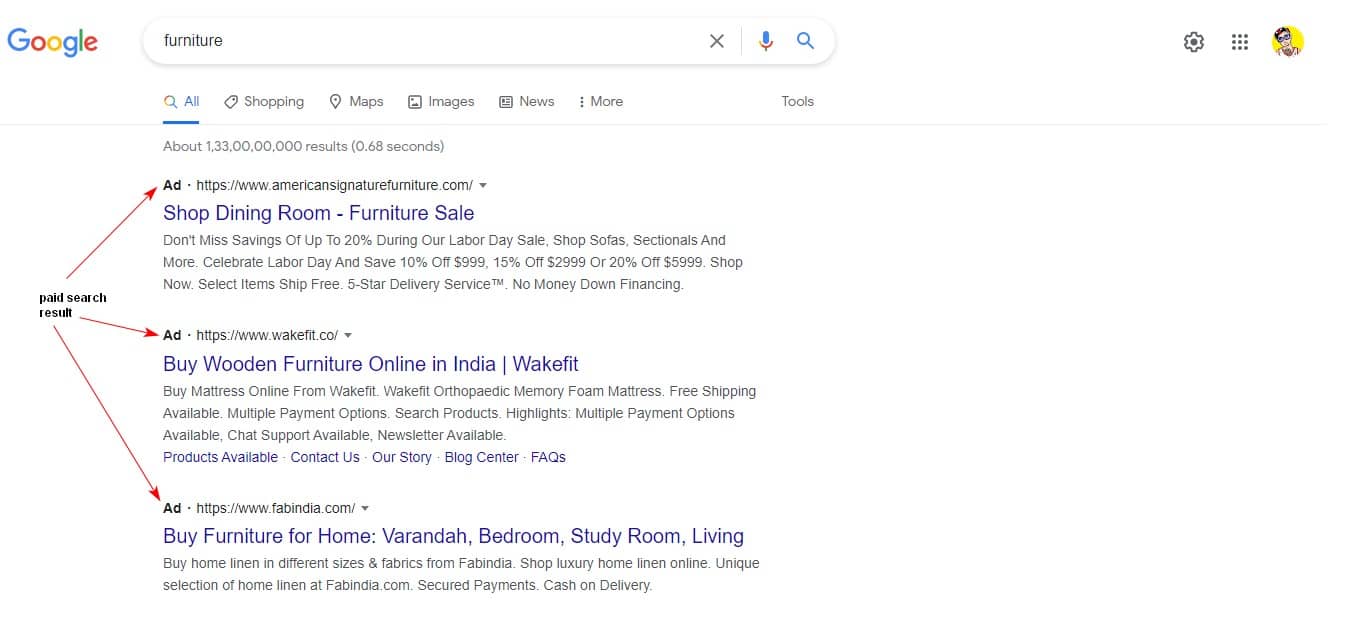Screen dimensions: 1363x618
Task: Open the account profile avatar
Action: [x=1288, y=42]
